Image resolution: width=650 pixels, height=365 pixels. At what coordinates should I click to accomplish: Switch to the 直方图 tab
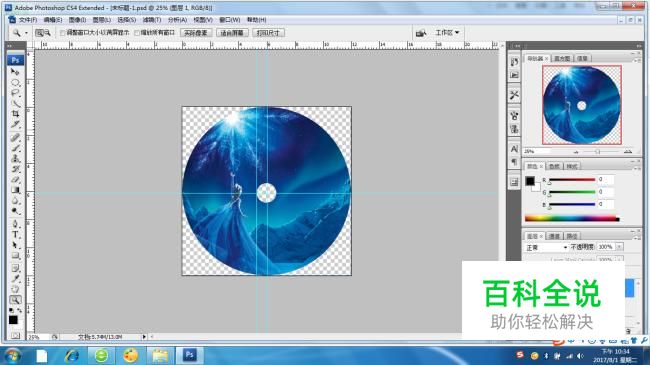(x=562, y=58)
